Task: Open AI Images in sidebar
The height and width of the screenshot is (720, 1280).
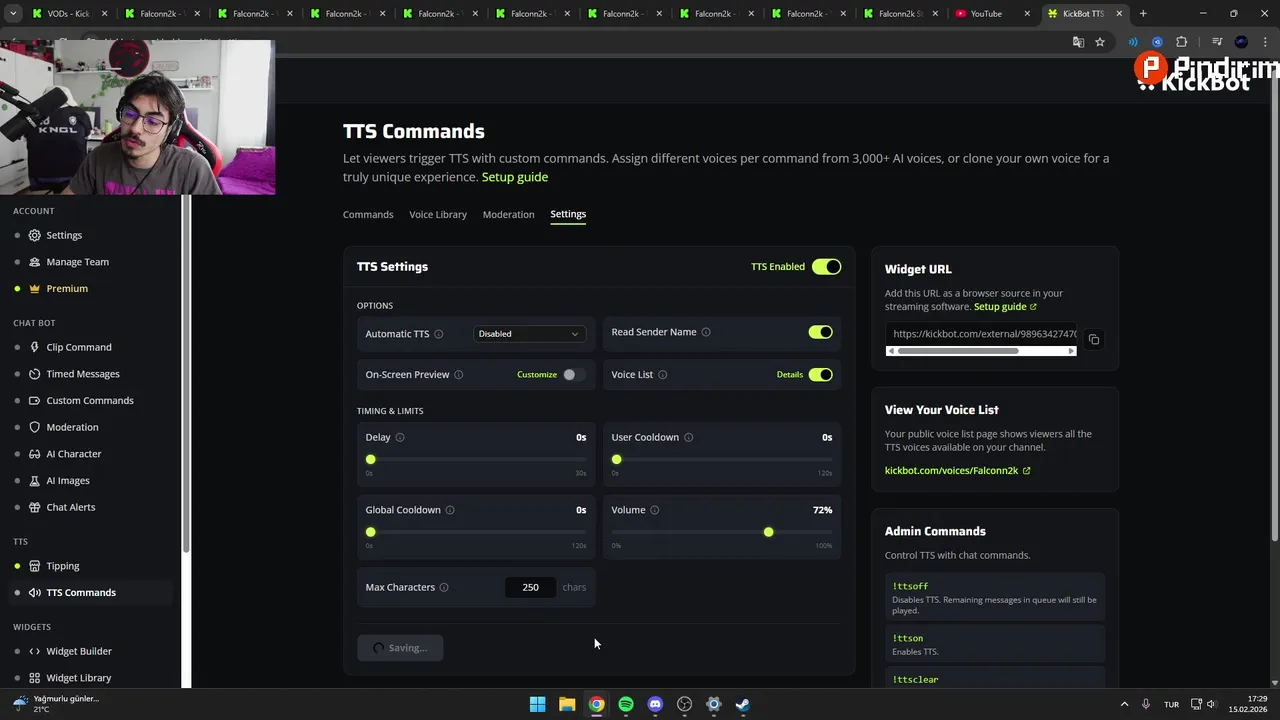Action: pyautogui.click(x=68, y=480)
